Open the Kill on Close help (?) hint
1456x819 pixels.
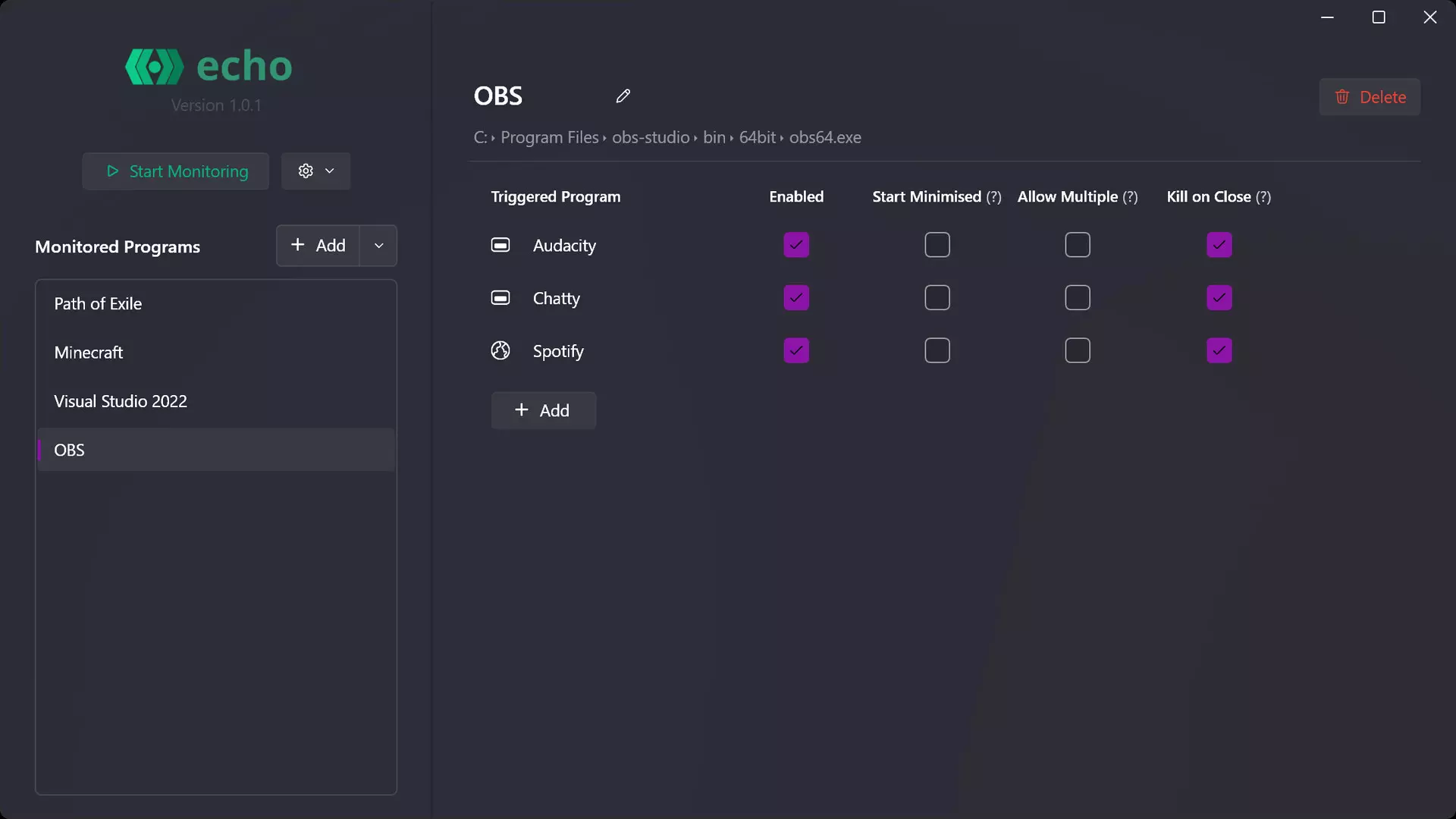[x=1263, y=197]
